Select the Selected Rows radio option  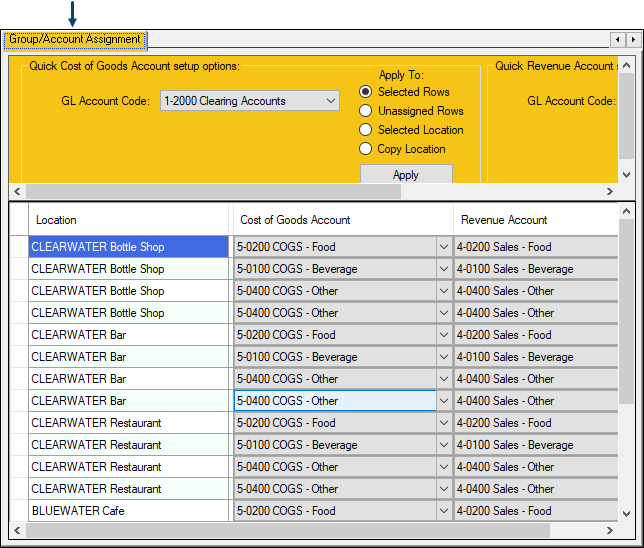click(x=366, y=92)
